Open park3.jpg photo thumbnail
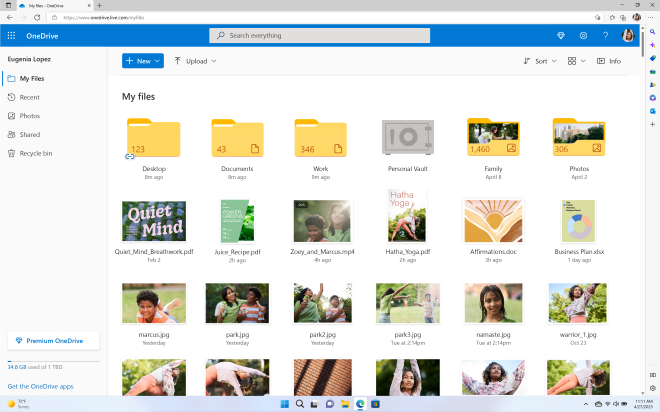 click(407, 303)
